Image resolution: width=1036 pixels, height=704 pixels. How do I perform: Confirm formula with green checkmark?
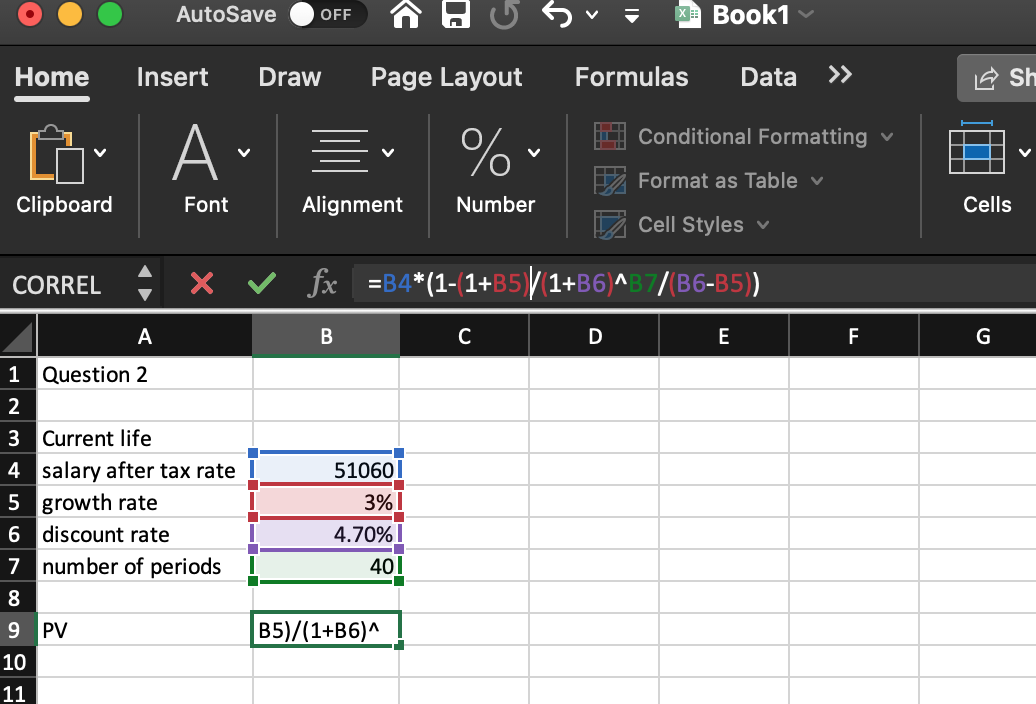tap(261, 284)
